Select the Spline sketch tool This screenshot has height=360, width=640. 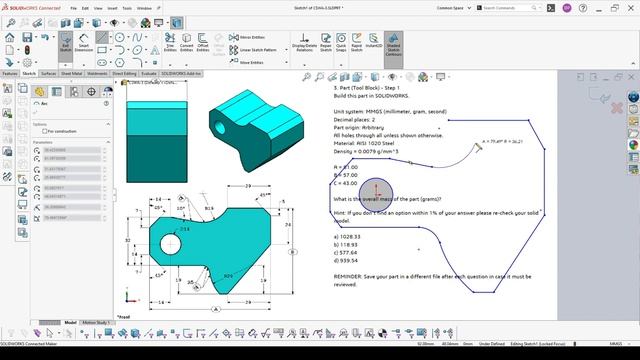click(137, 38)
